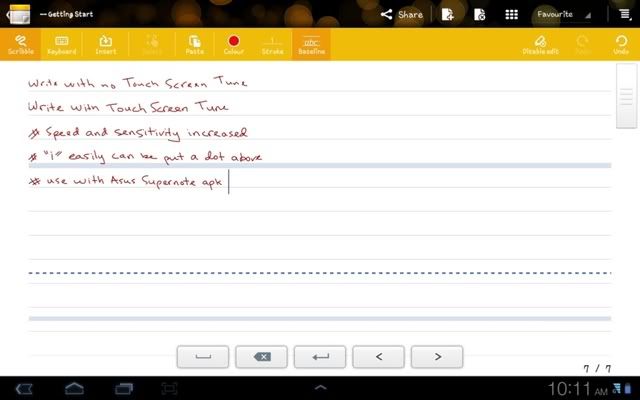Toggle Disable edit mode

[x=539, y=44]
